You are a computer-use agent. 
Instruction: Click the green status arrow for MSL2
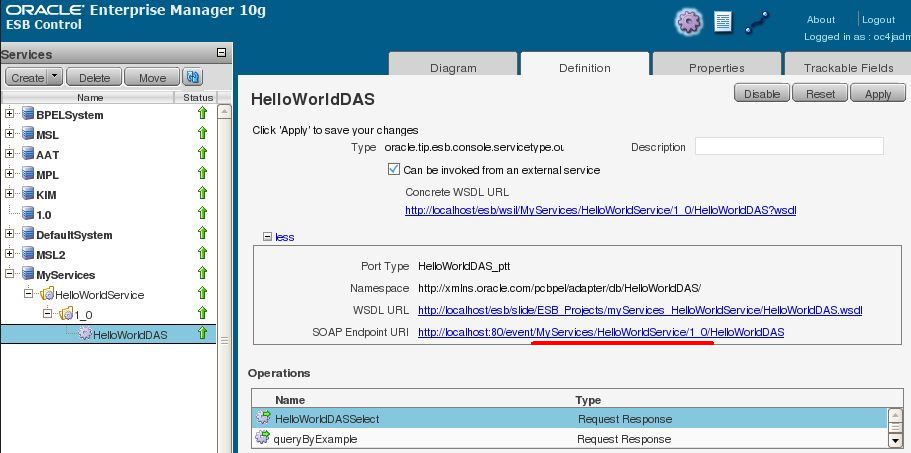[202, 253]
